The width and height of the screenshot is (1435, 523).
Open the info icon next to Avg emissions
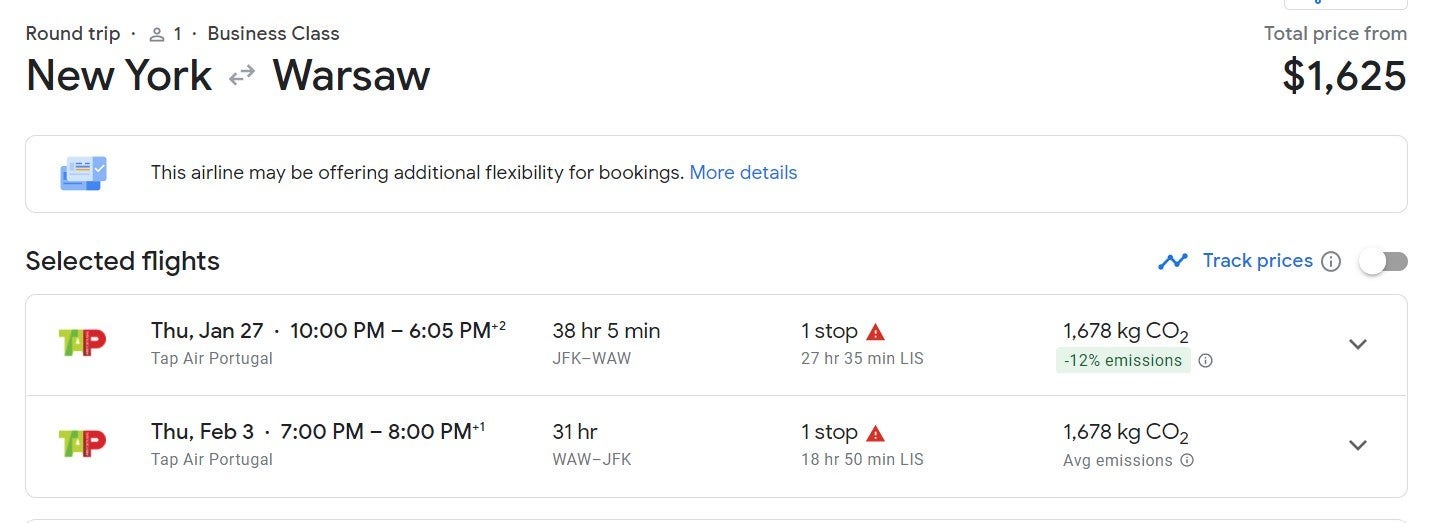[1187, 461]
